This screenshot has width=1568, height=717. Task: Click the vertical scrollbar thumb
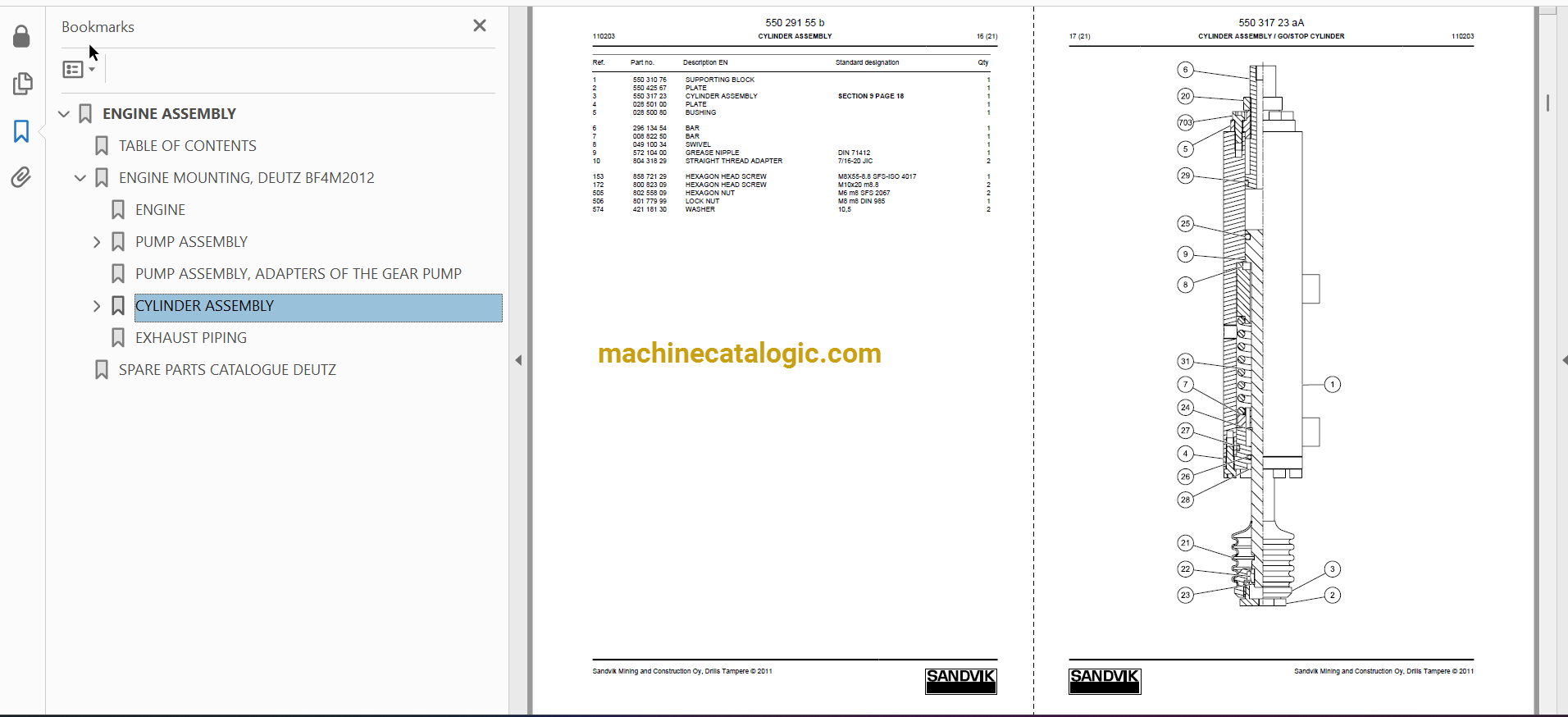(1547, 103)
